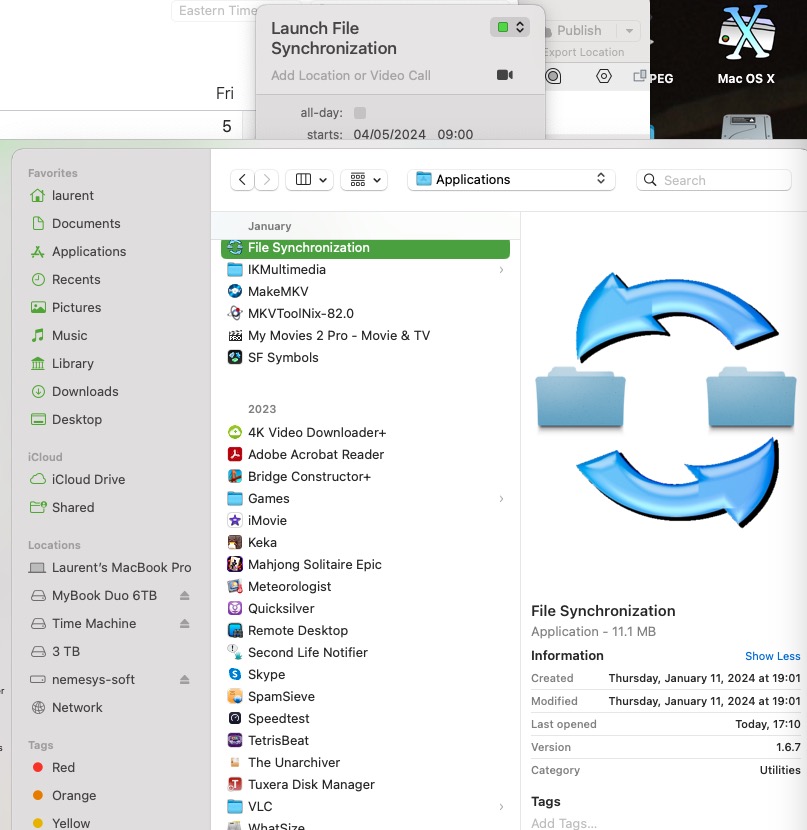Image resolution: width=807 pixels, height=830 pixels.
Task: Click the Show Less link
Action: [772, 656]
